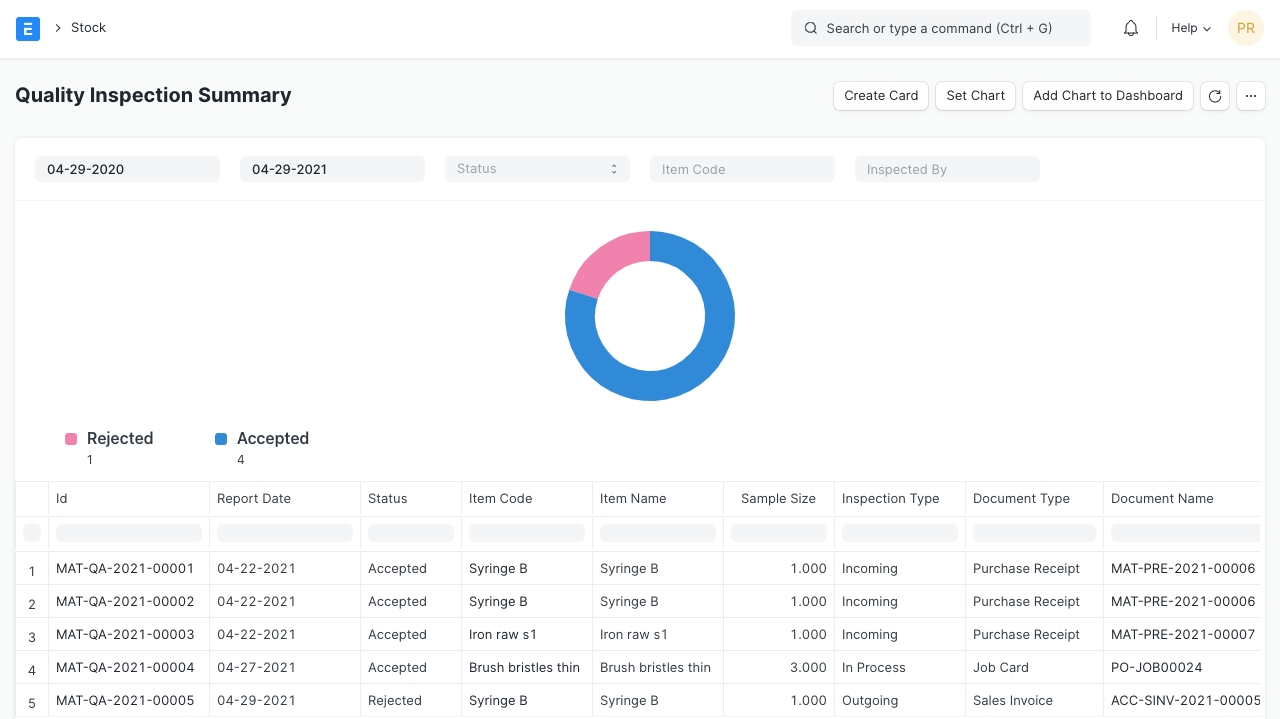Open the three-dot more options menu
Image resolution: width=1280 pixels, height=719 pixels.
pyautogui.click(x=1251, y=96)
